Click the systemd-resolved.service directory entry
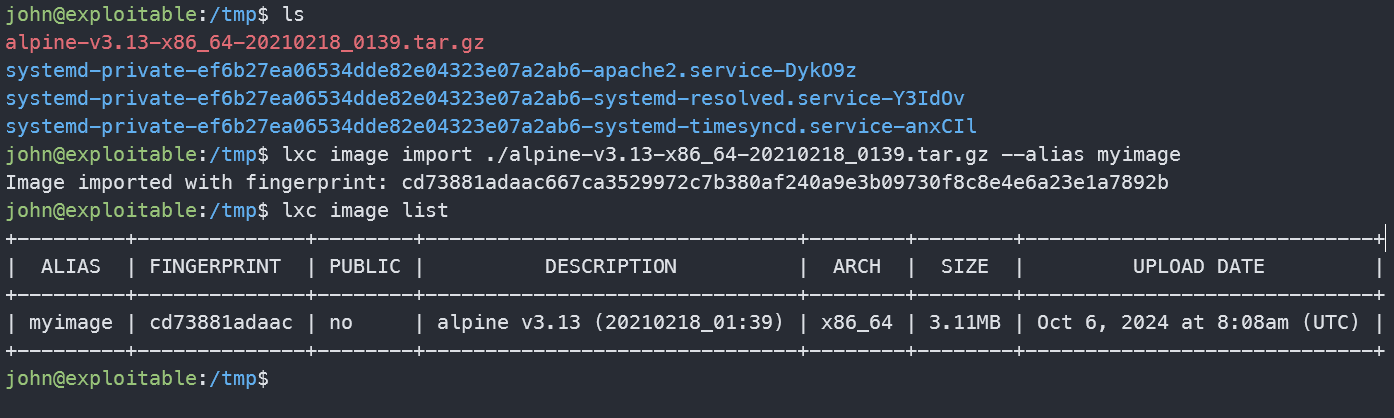Screen dimensions: 1394x418 click(x=484, y=99)
